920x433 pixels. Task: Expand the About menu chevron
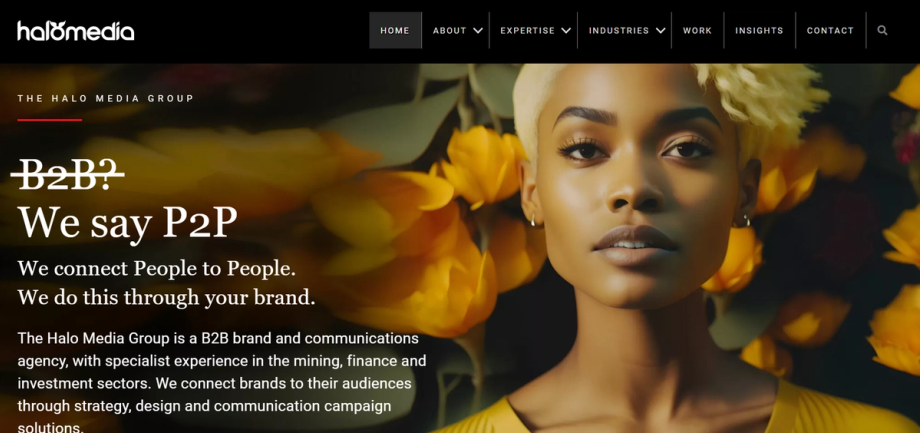point(478,31)
